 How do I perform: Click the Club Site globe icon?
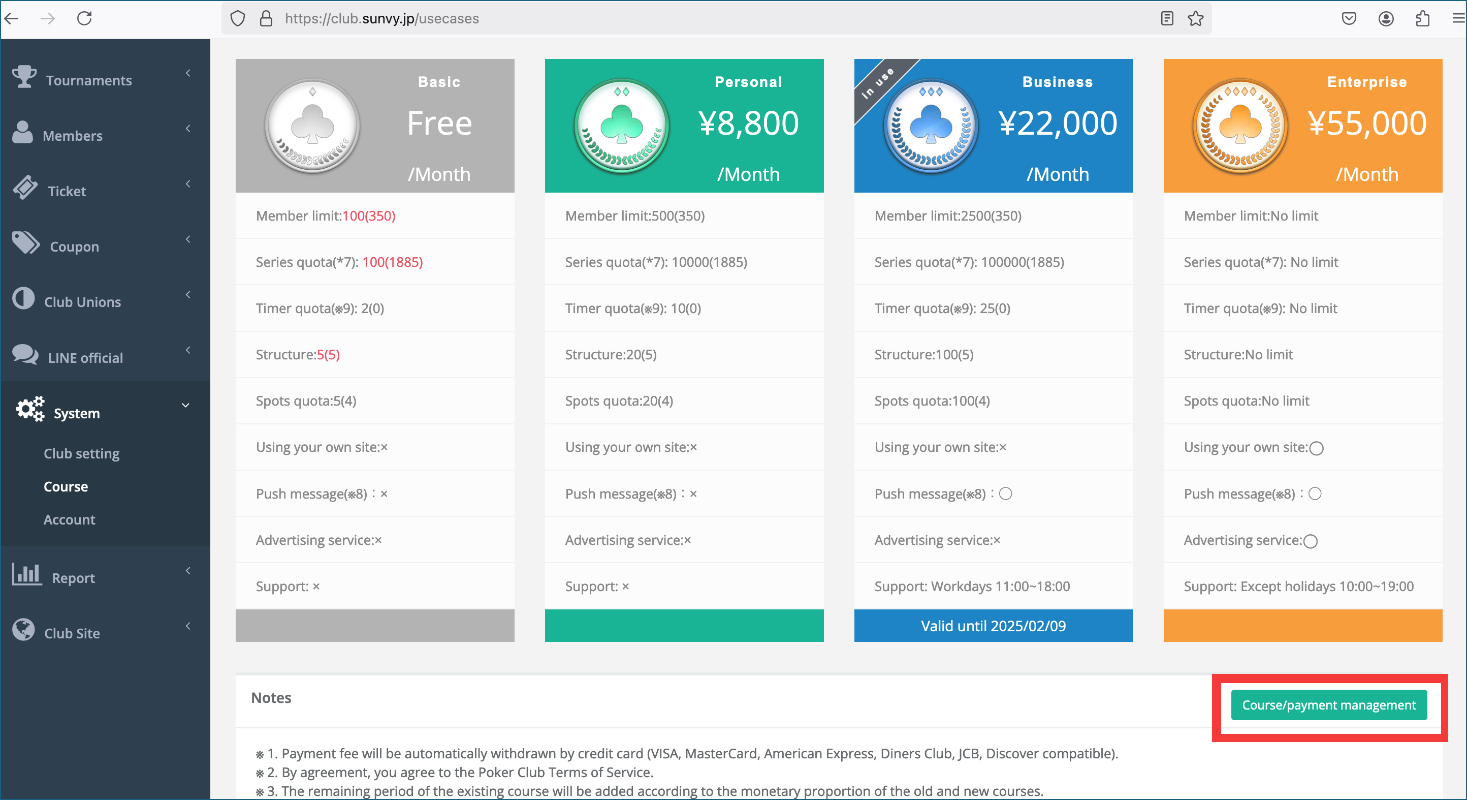pos(24,630)
